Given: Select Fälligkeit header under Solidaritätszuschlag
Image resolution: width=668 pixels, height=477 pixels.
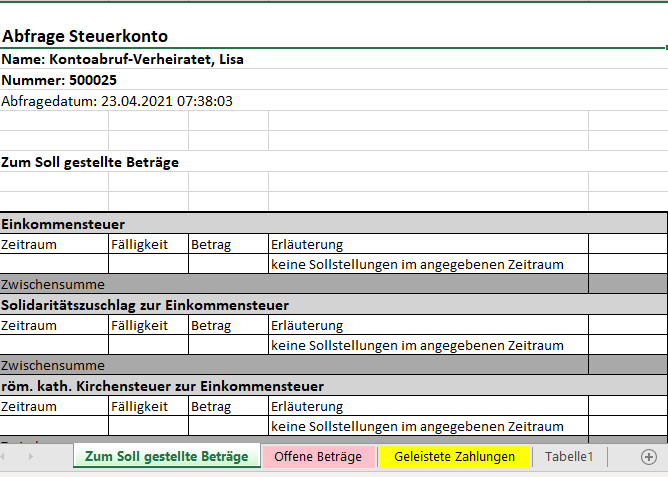Looking at the screenshot, I should coord(148,325).
